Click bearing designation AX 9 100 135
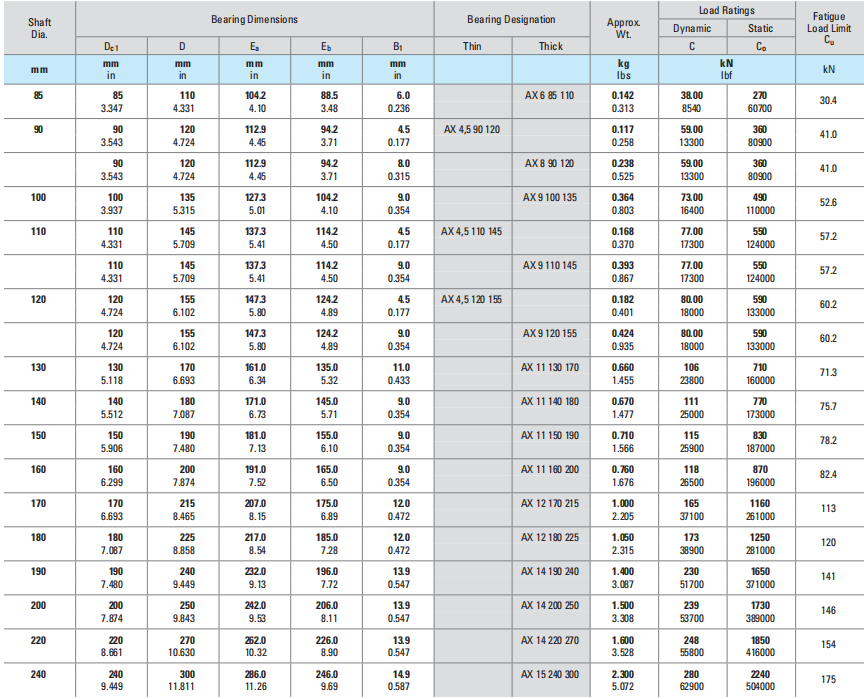The image size is (864, 699). (549, 197)
